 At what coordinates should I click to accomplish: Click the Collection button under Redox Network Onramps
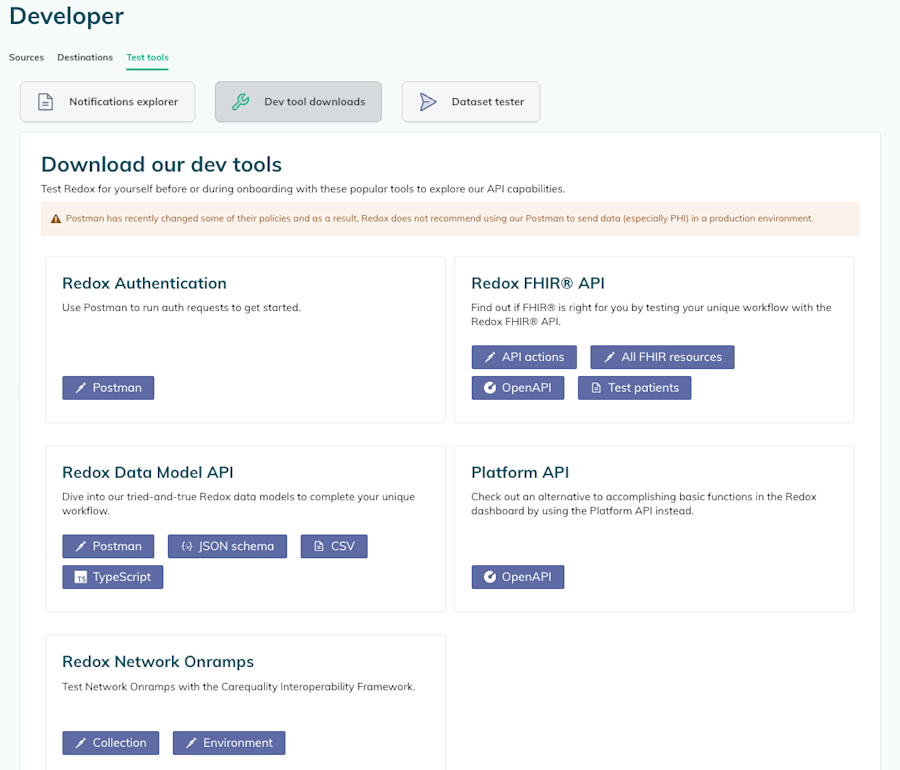110,743
